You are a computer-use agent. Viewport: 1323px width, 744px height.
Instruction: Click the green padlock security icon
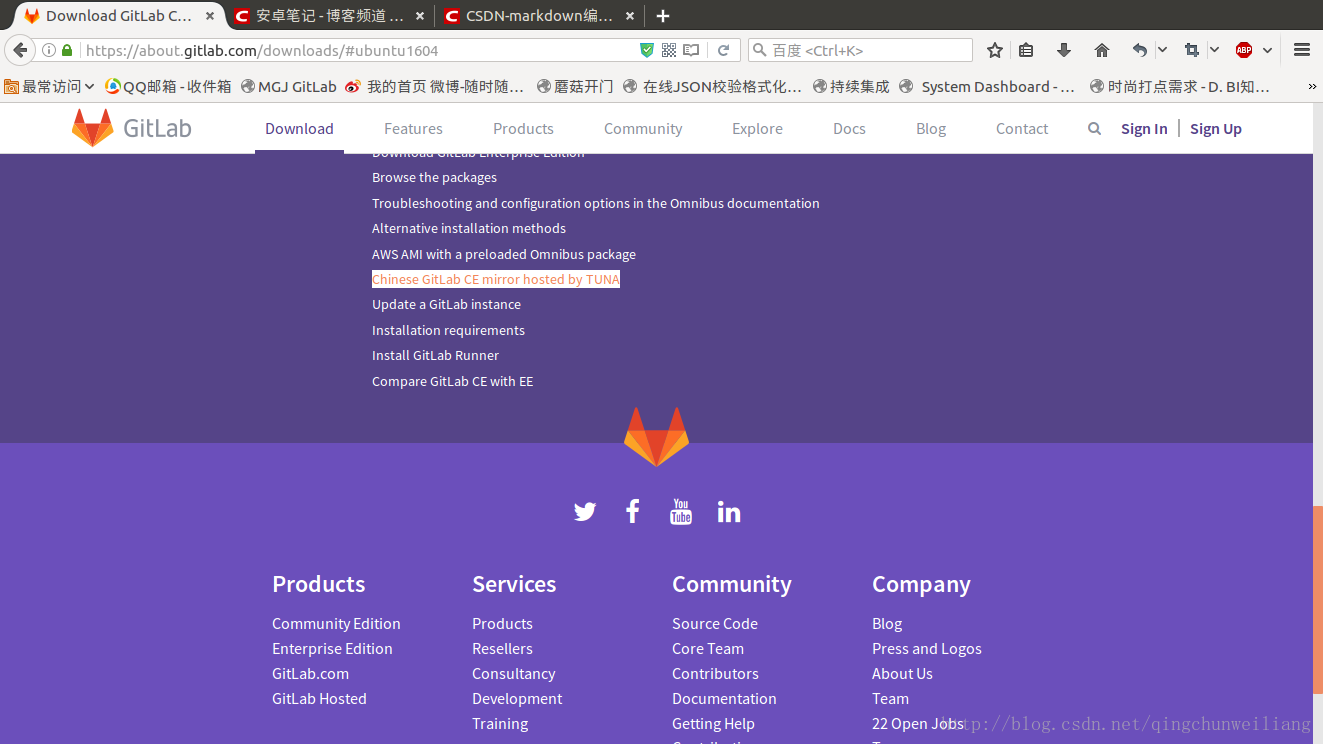click(68, 50)
